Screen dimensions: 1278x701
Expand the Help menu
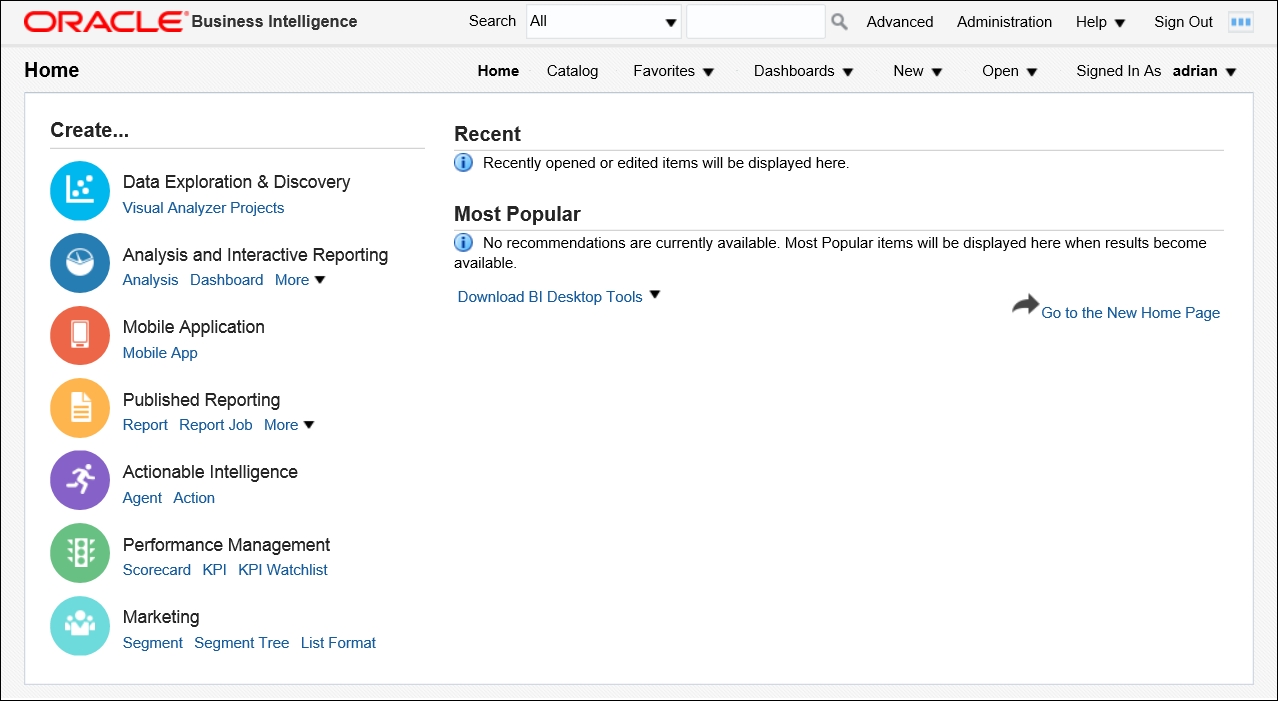(1100, 22)
